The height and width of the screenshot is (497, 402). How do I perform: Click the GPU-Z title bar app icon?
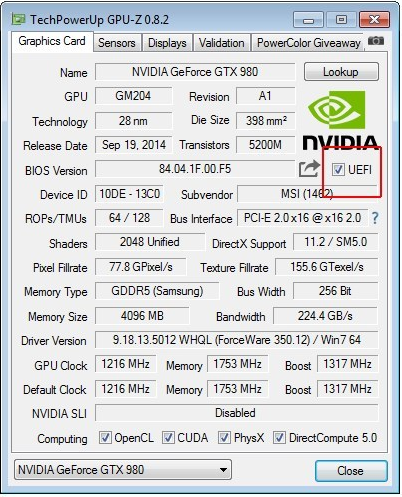(18, 19)
